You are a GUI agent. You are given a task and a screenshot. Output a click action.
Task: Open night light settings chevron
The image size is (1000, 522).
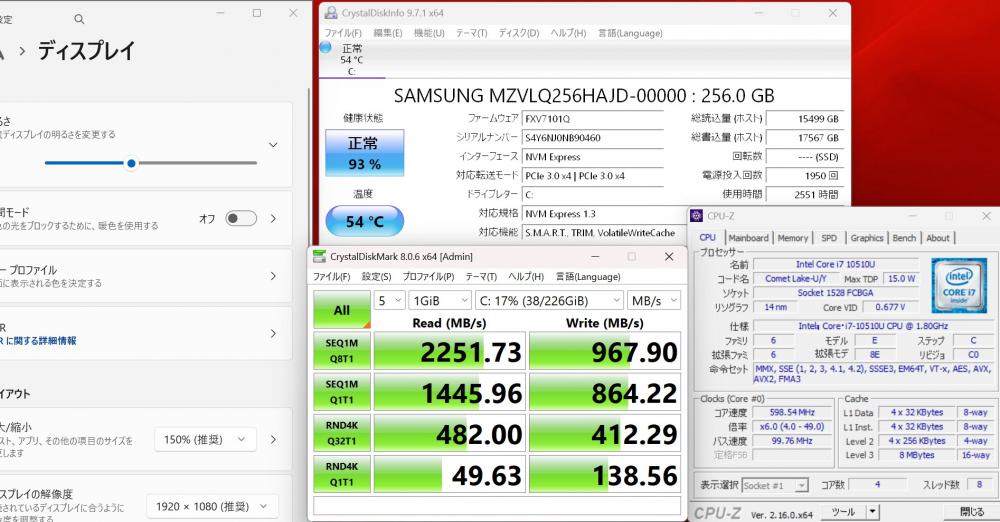[x=273, y=218]
